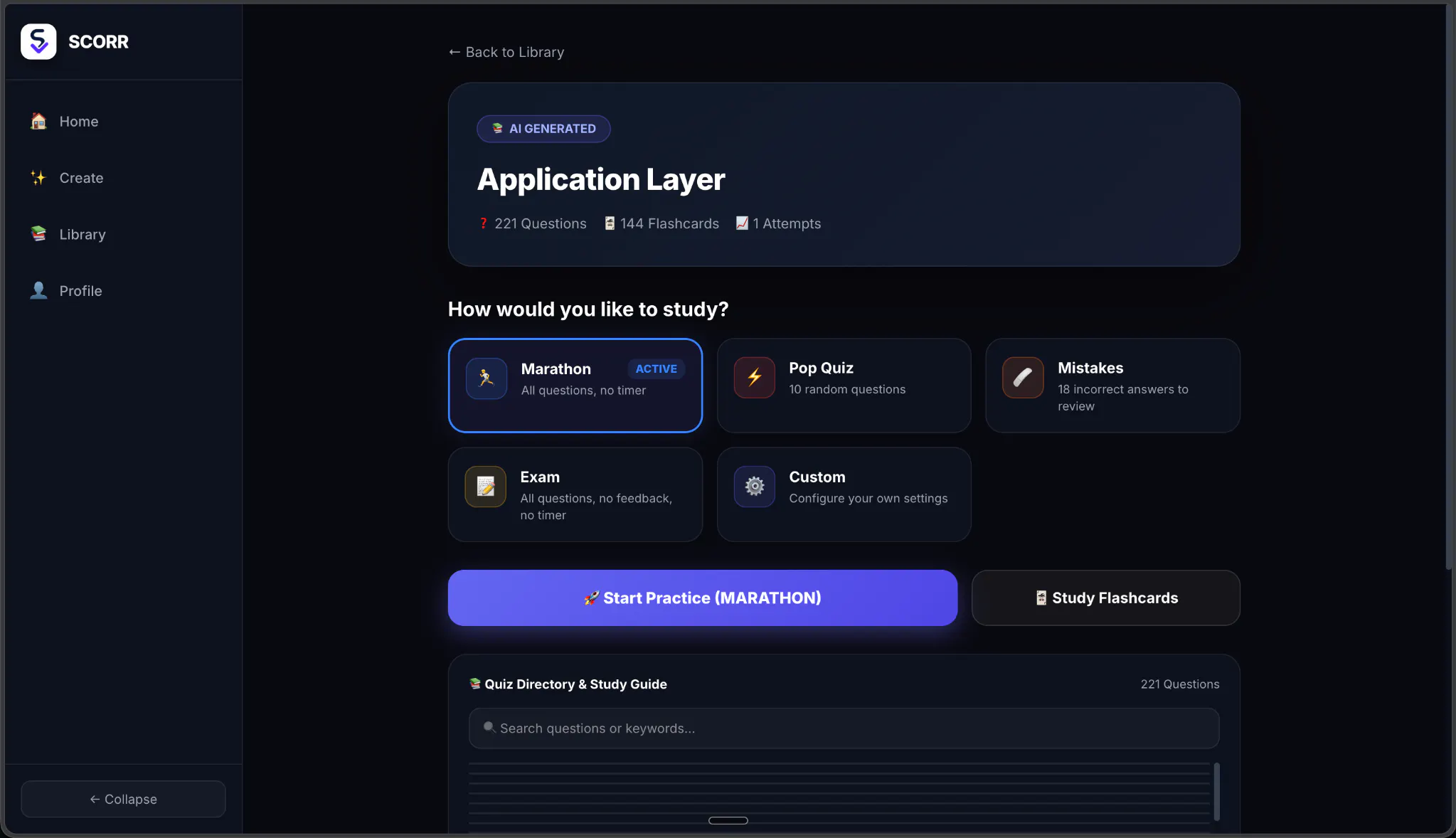
Task: Click the red question mark icon by 221 Questions
Action: tap(484, 223)
